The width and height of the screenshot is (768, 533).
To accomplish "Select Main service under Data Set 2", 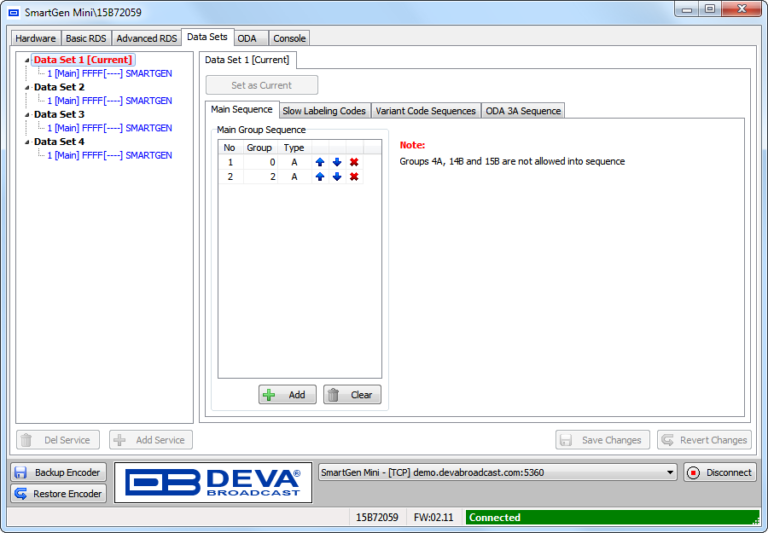I will point(109,101).
